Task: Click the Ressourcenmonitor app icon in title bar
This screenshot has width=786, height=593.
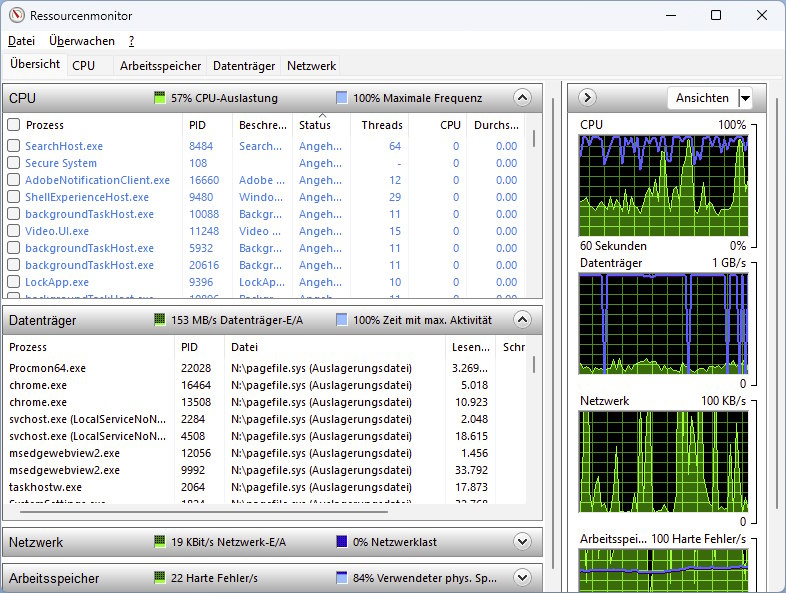Action: (x=16, y=16)
